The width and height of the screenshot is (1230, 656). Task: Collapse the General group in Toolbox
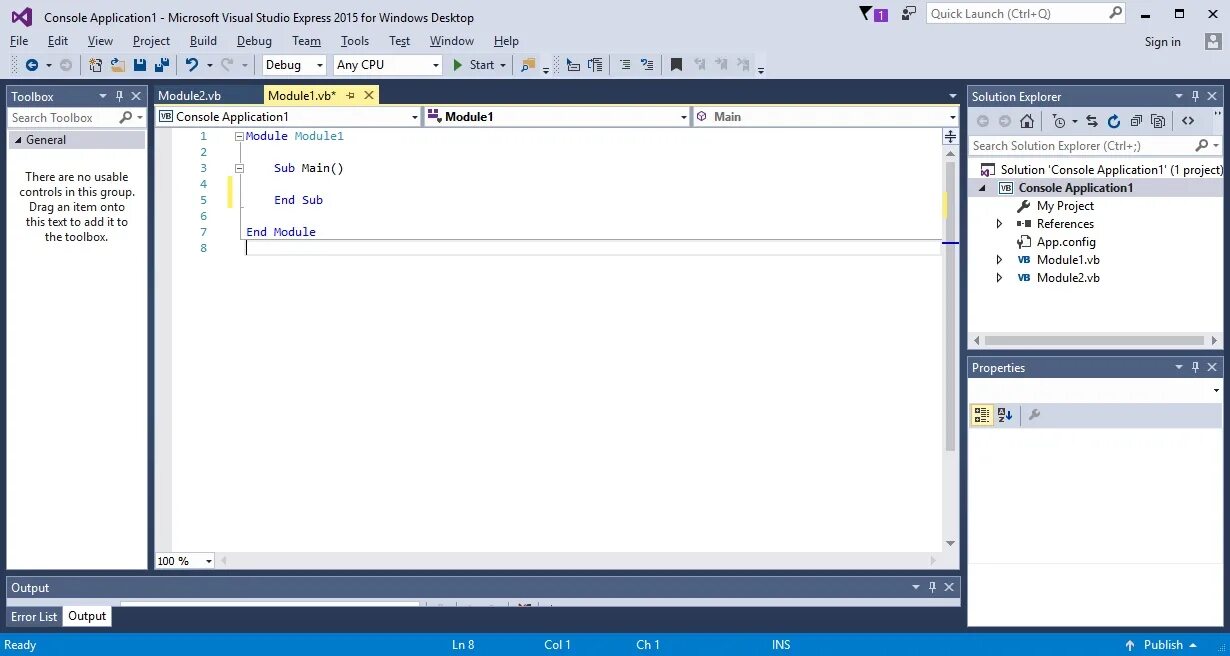tap(18, 140)
